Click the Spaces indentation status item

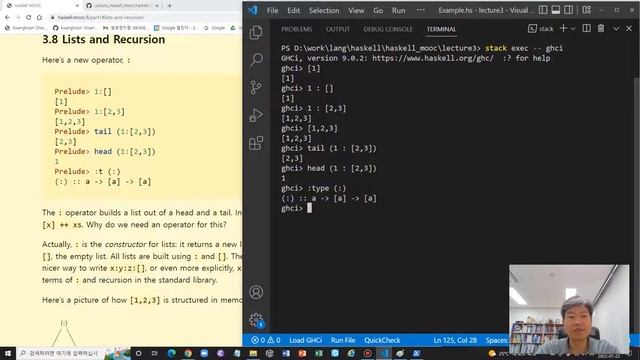497,340
